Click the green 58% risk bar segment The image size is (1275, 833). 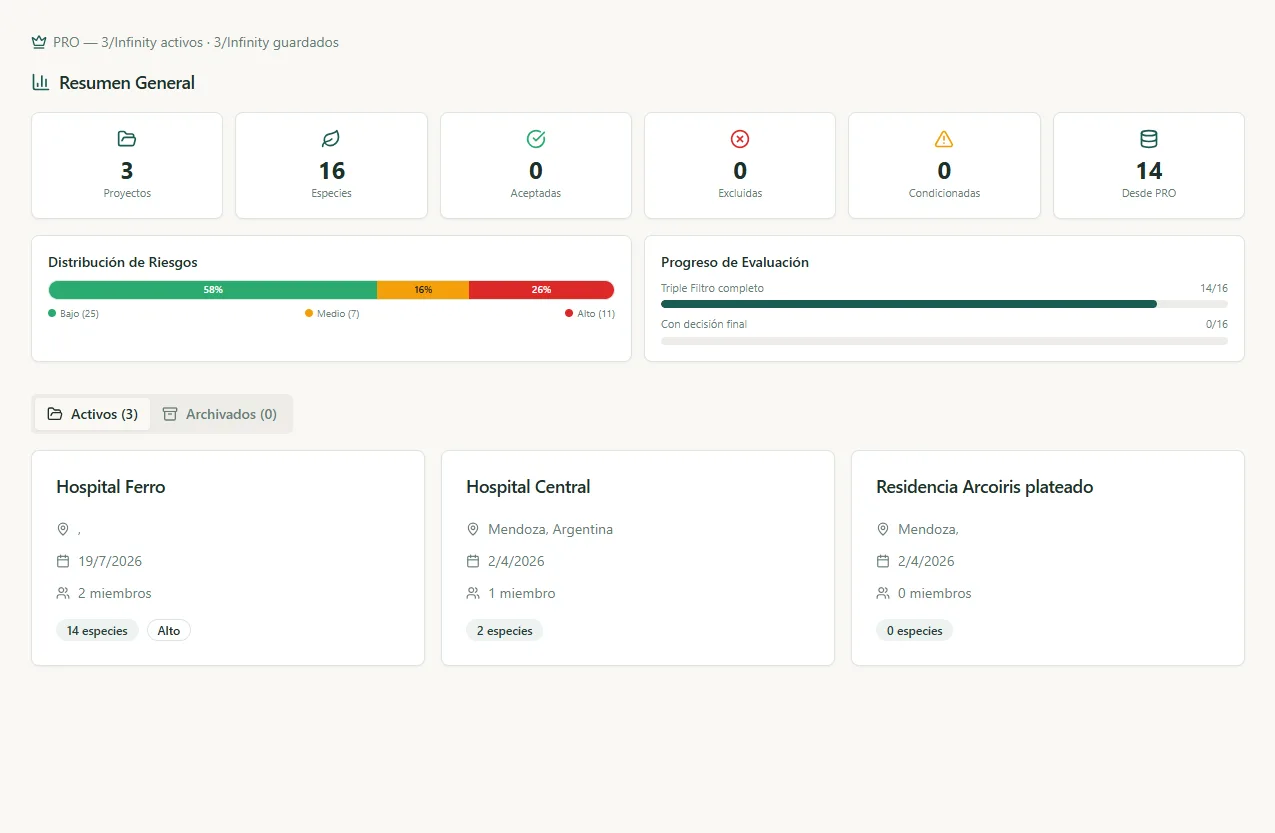[213, 290]
